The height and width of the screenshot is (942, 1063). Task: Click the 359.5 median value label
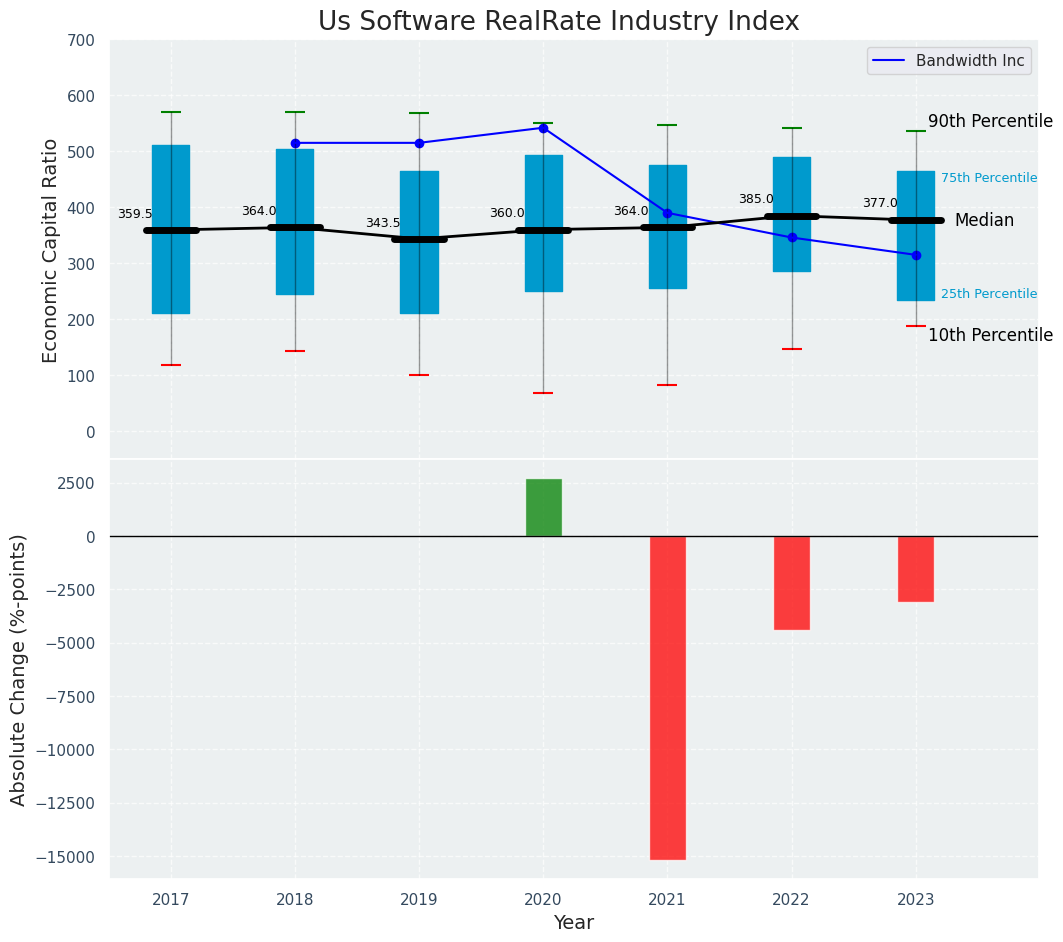(x=135, y=215)
